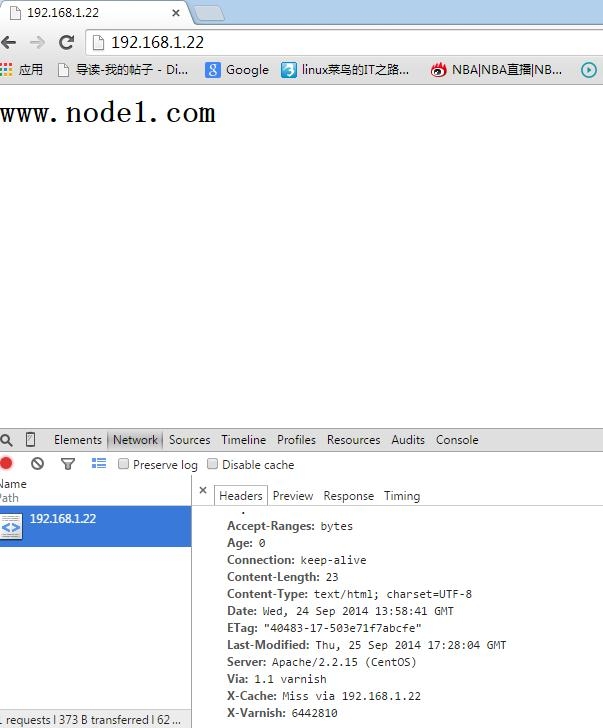This screenshot has height=728, width=603.
Task: Open the Timing tab
Action: tap(402, 496)
